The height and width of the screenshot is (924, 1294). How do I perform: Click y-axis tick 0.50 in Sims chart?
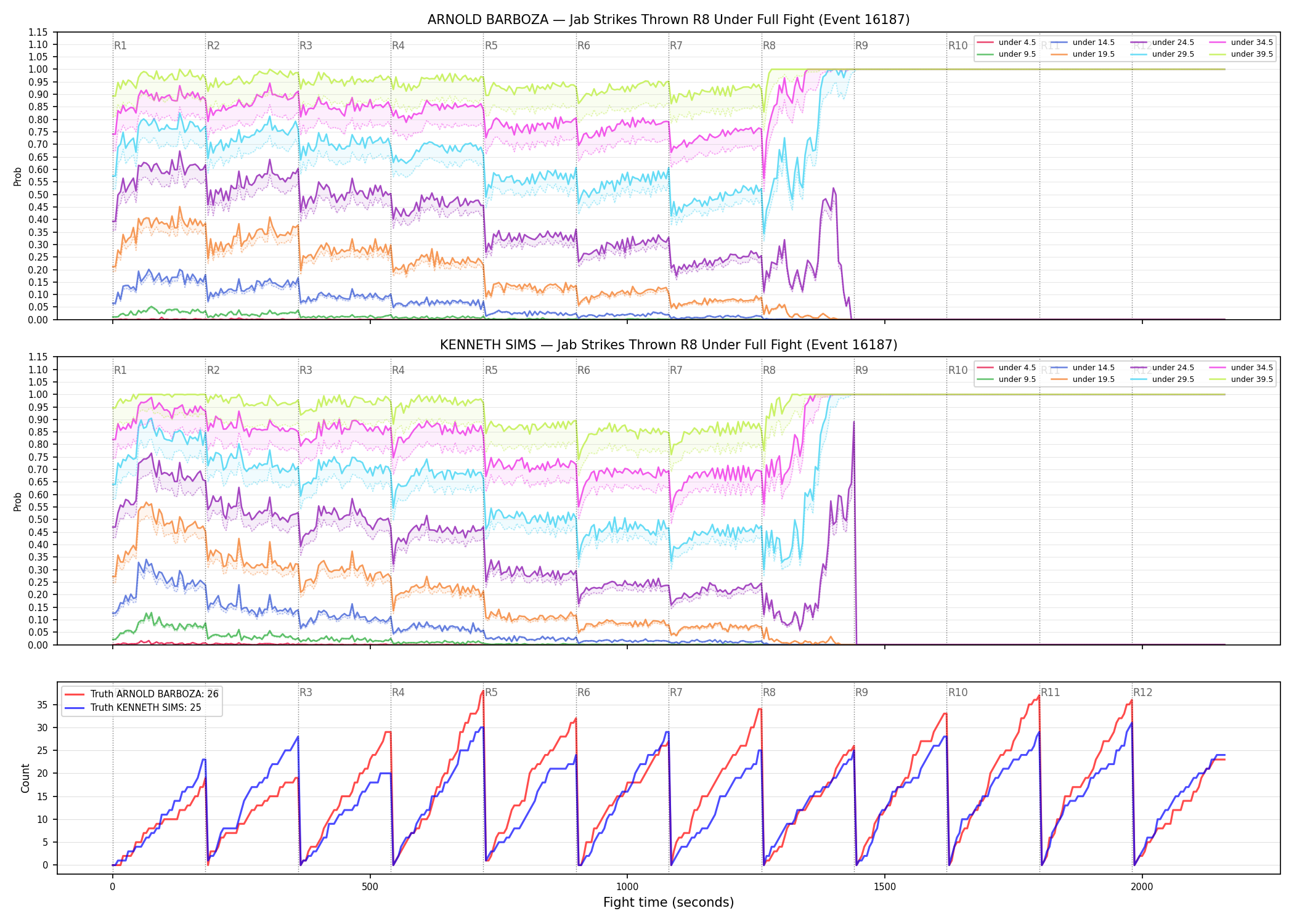(38, 519)
